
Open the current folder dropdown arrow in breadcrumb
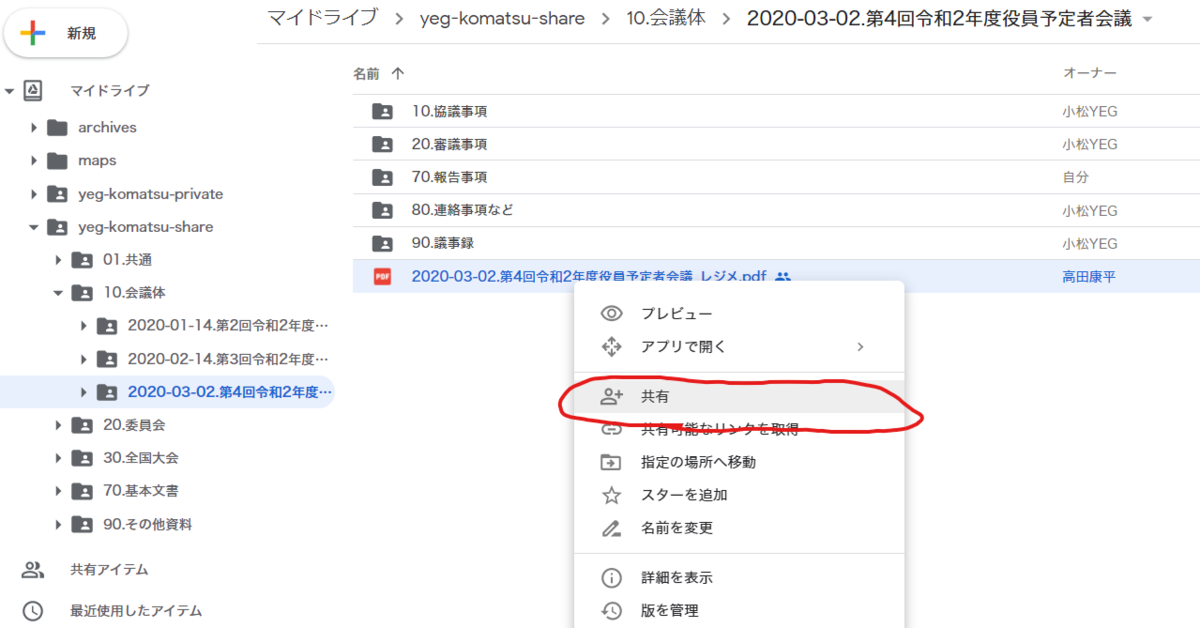(1147, 20)
